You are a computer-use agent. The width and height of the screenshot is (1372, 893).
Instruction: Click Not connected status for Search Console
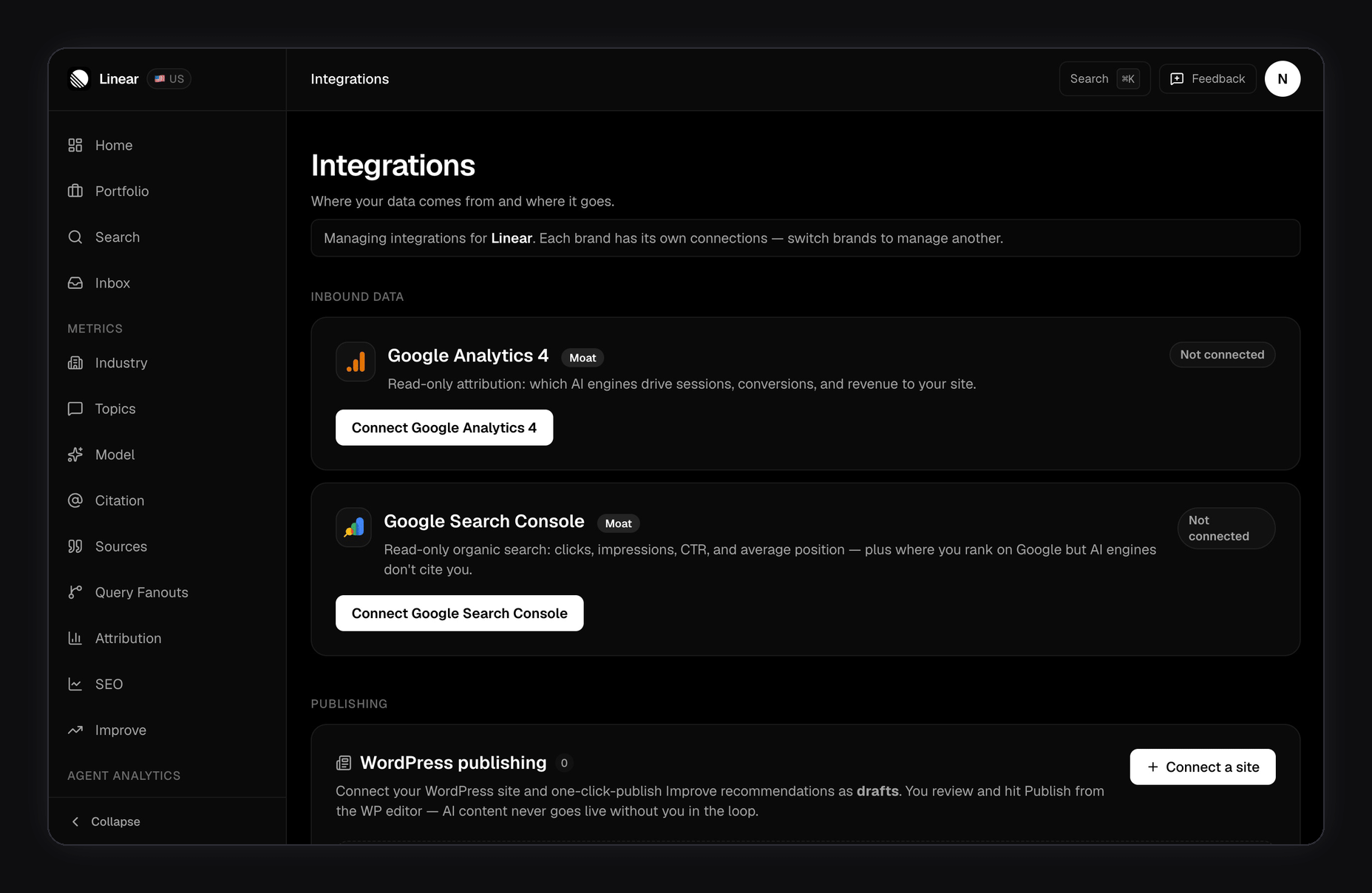click(1226, 528)
